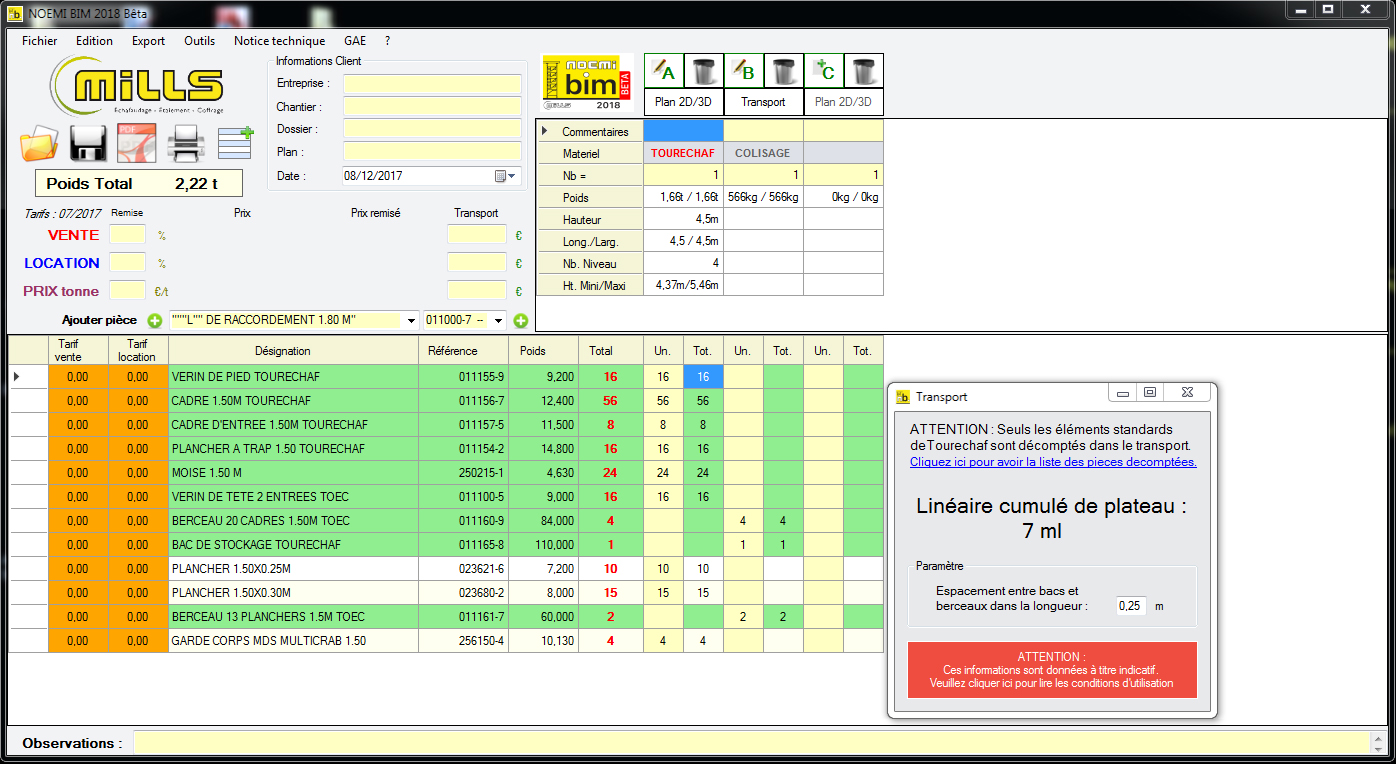1396x764 pixels.
Task: Click the weight cell 84,000
Action: pos(543,521)
